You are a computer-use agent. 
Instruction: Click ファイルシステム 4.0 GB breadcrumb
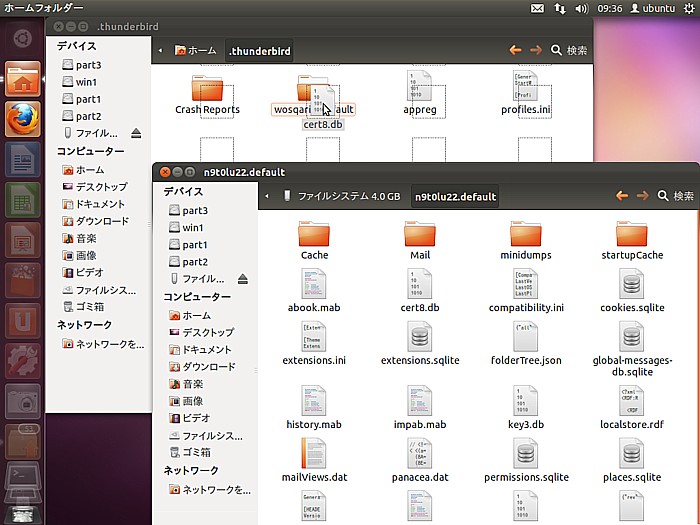pyautogui.click(x=342, y=196)
